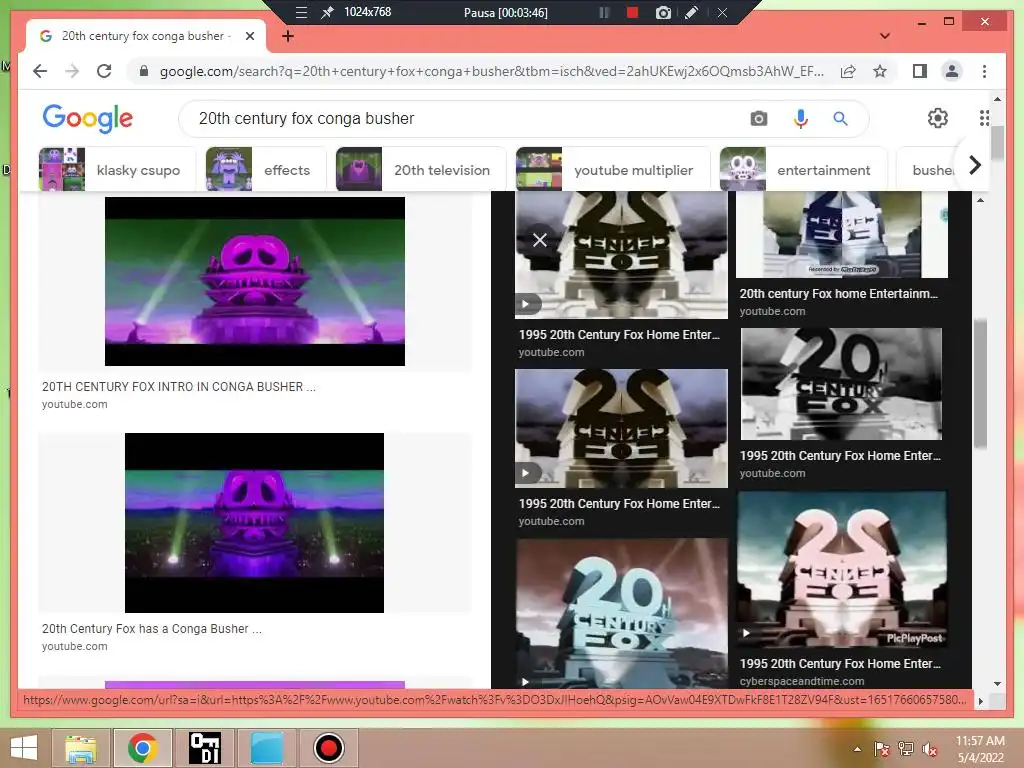The width and height of the screenshot is (1024, 768).
Task: Toggle Chrome side panel
Action: 920,71
